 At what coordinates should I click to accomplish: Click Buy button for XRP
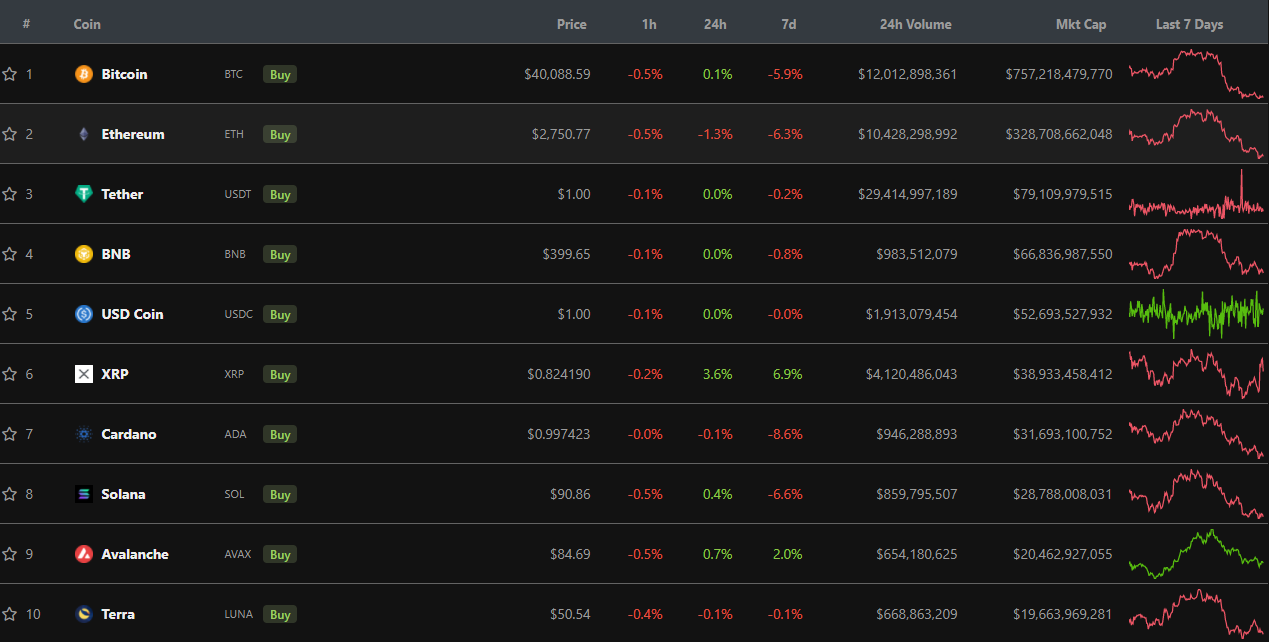click(280, 375)
